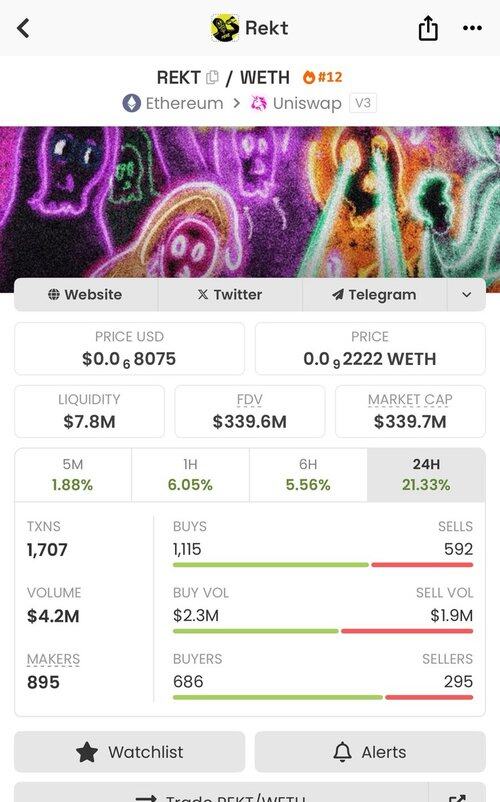Expand more social links chevron
500x802 pixels.
pyautogui.click(x=466, y=295)
